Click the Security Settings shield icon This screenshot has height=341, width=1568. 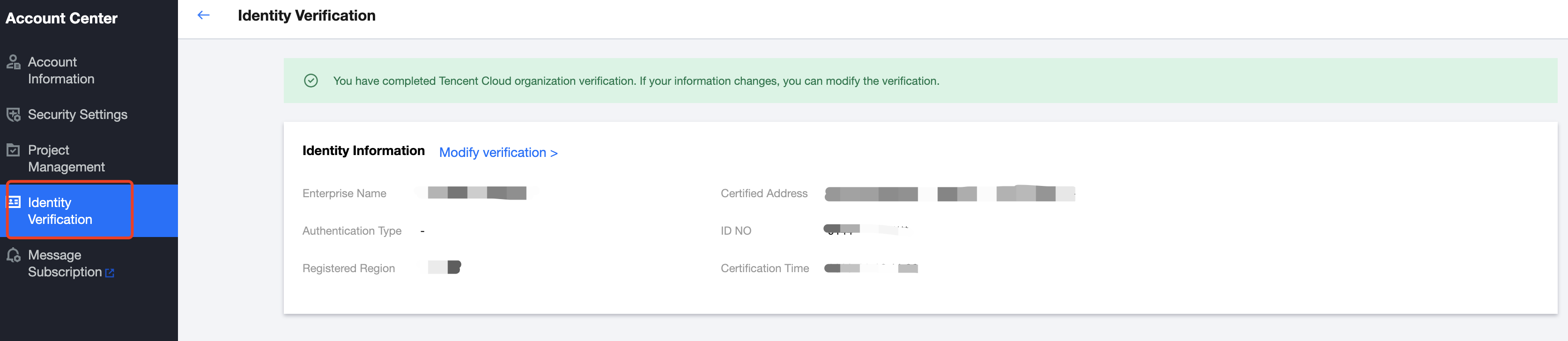14,114
